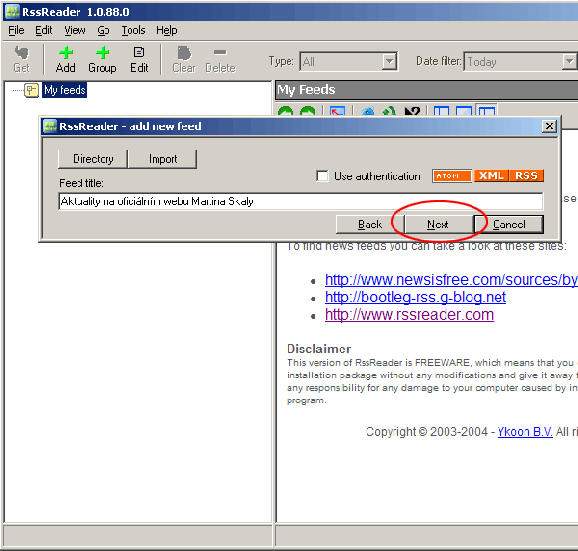578x551 pixels.
Task: Open the View menu
Action: [75, 30]
